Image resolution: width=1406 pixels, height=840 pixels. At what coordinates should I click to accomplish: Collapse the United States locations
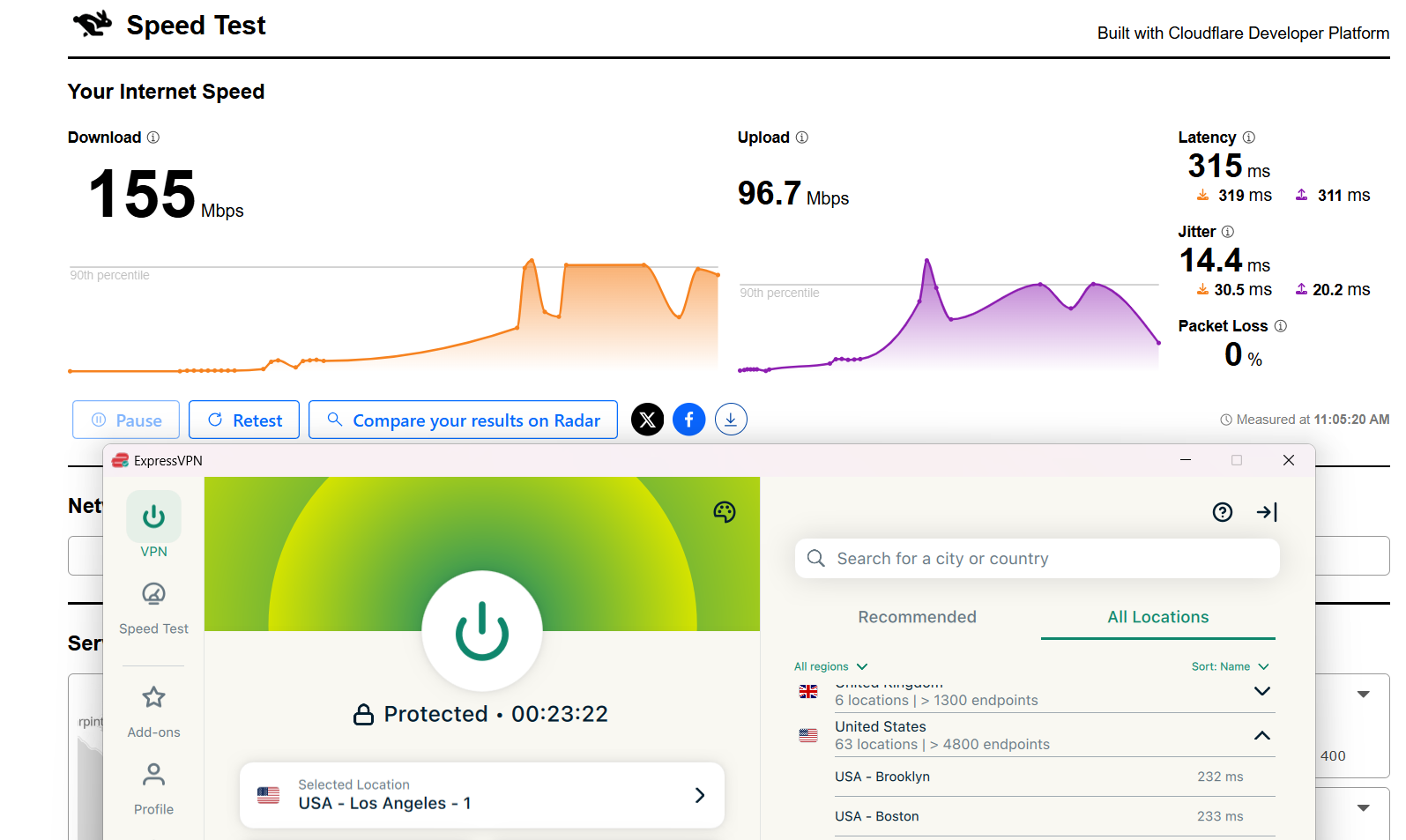(x=1262, y=735)
